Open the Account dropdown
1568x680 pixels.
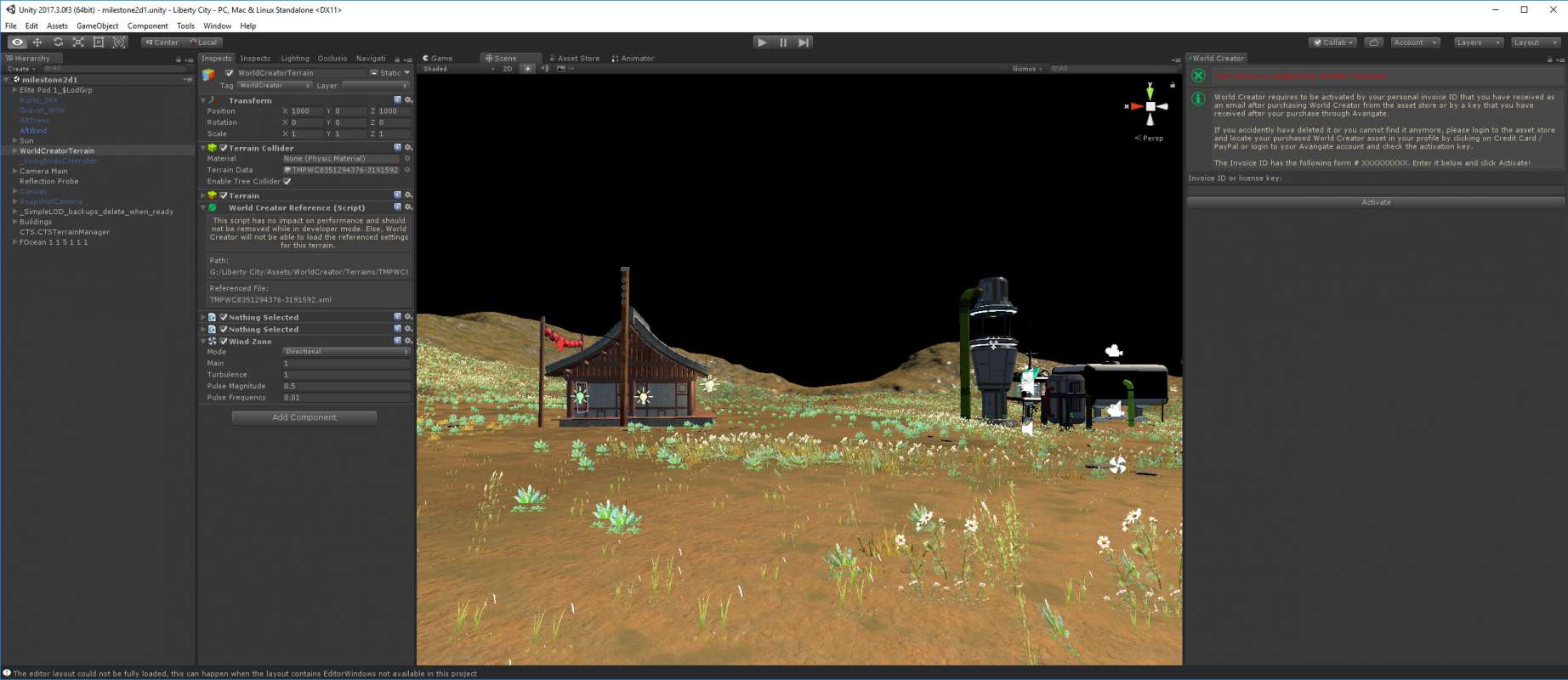click(x=1415, y=42)
